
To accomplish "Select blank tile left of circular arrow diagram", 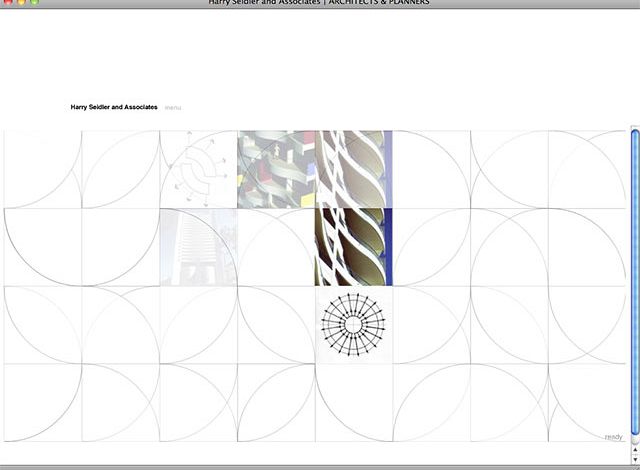I will point(120,169).
